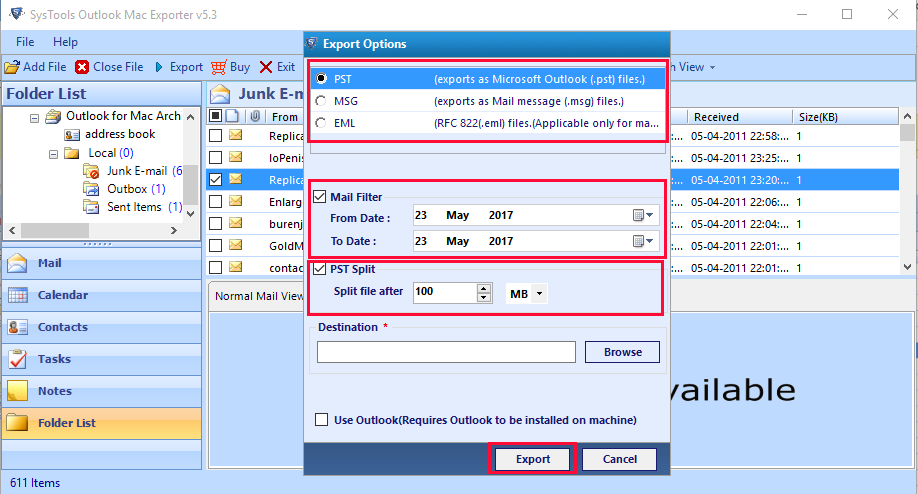Click the Browse button for destination
Screen dimensions: 918x494
pyautogui.click(x=622, y=352)
